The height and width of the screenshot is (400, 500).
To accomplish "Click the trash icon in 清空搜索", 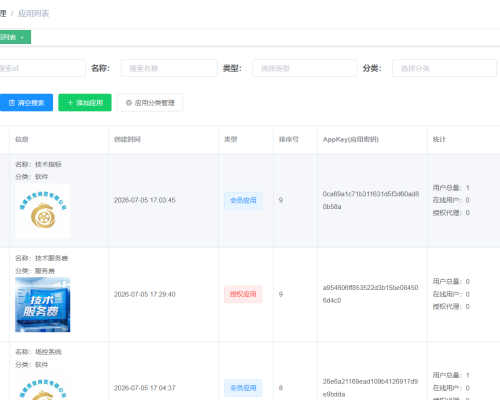I will 12,103.
